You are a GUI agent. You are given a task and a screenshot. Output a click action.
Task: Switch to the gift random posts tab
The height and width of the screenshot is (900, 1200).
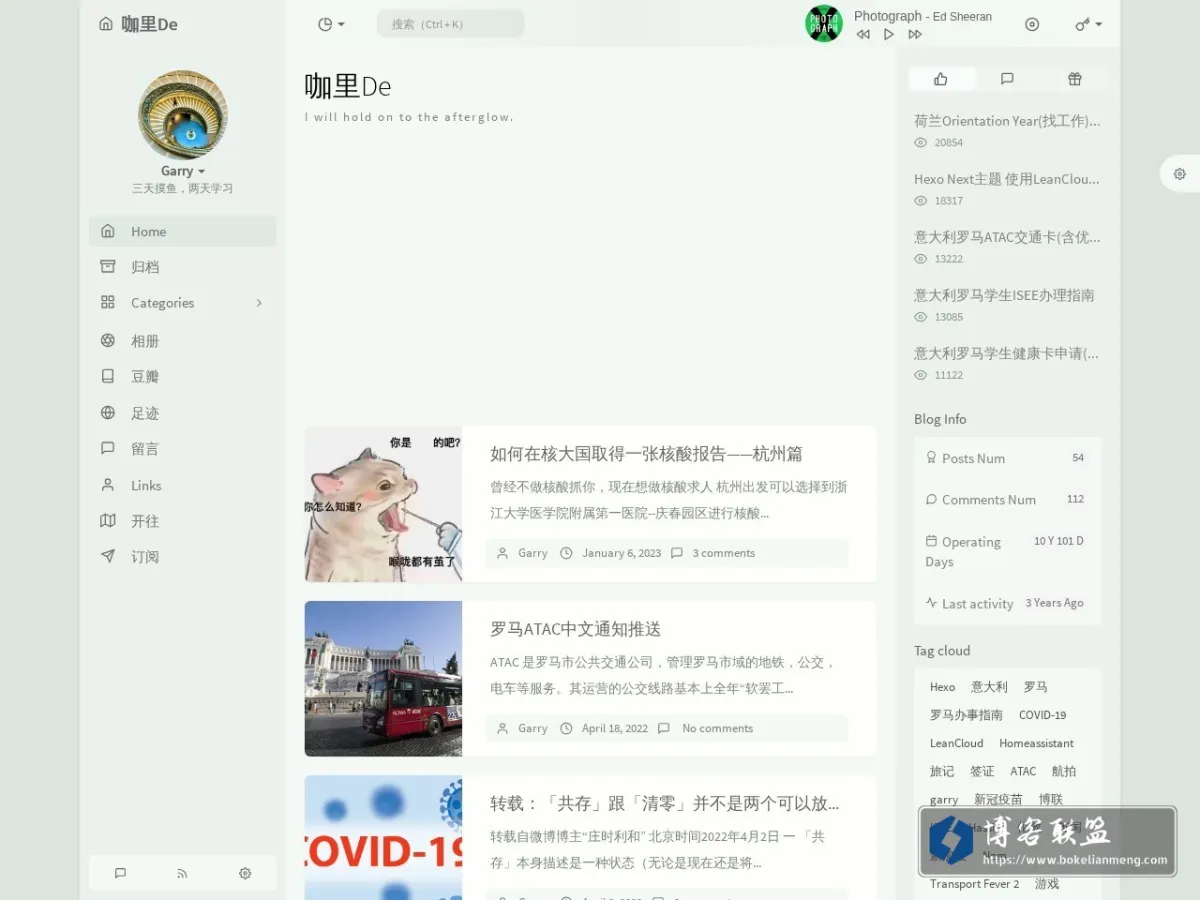pos(1074,79)
